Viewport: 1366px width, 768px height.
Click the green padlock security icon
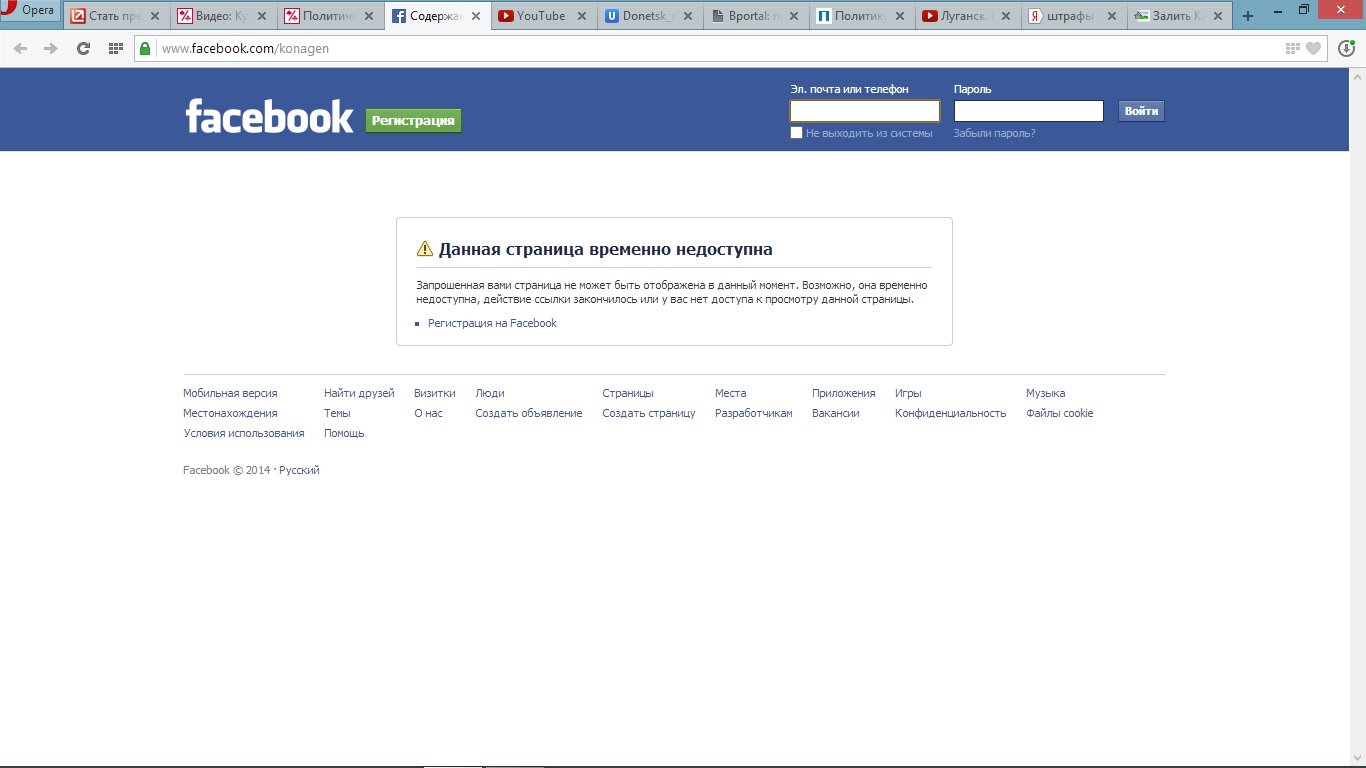[x=146, y=48]
